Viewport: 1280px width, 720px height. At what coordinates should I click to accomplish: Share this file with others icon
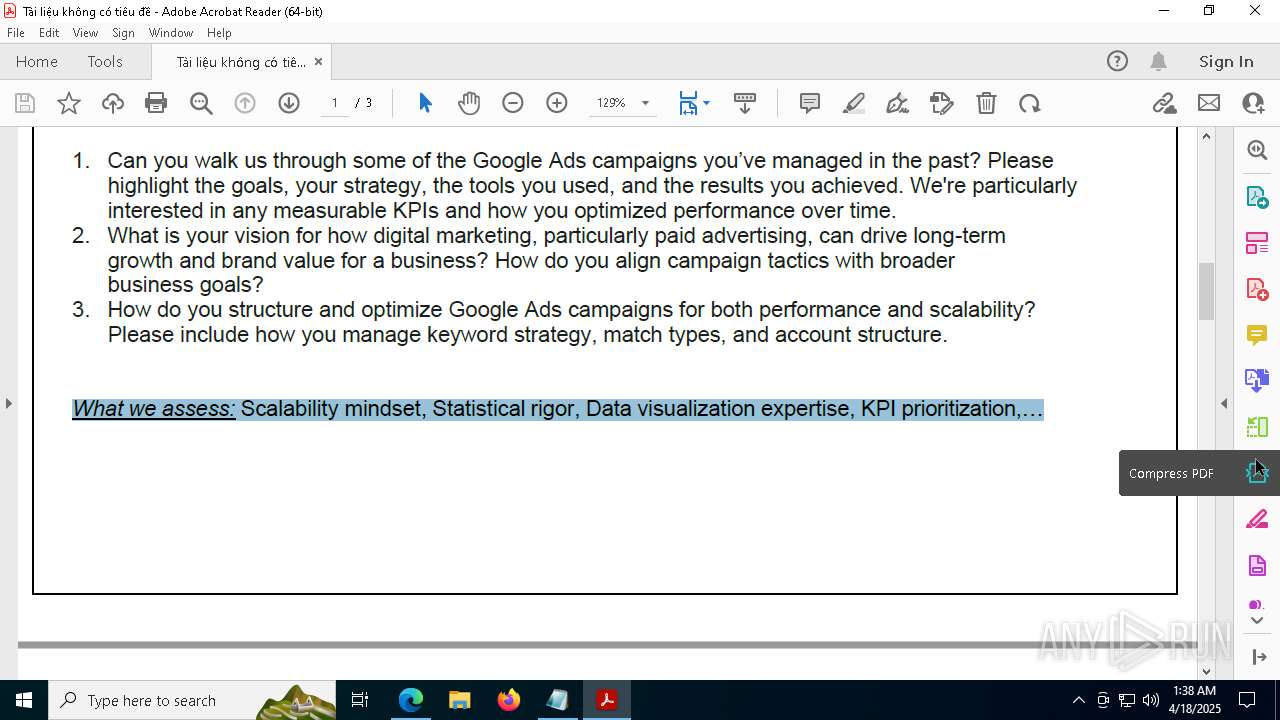click(1253, 103)
